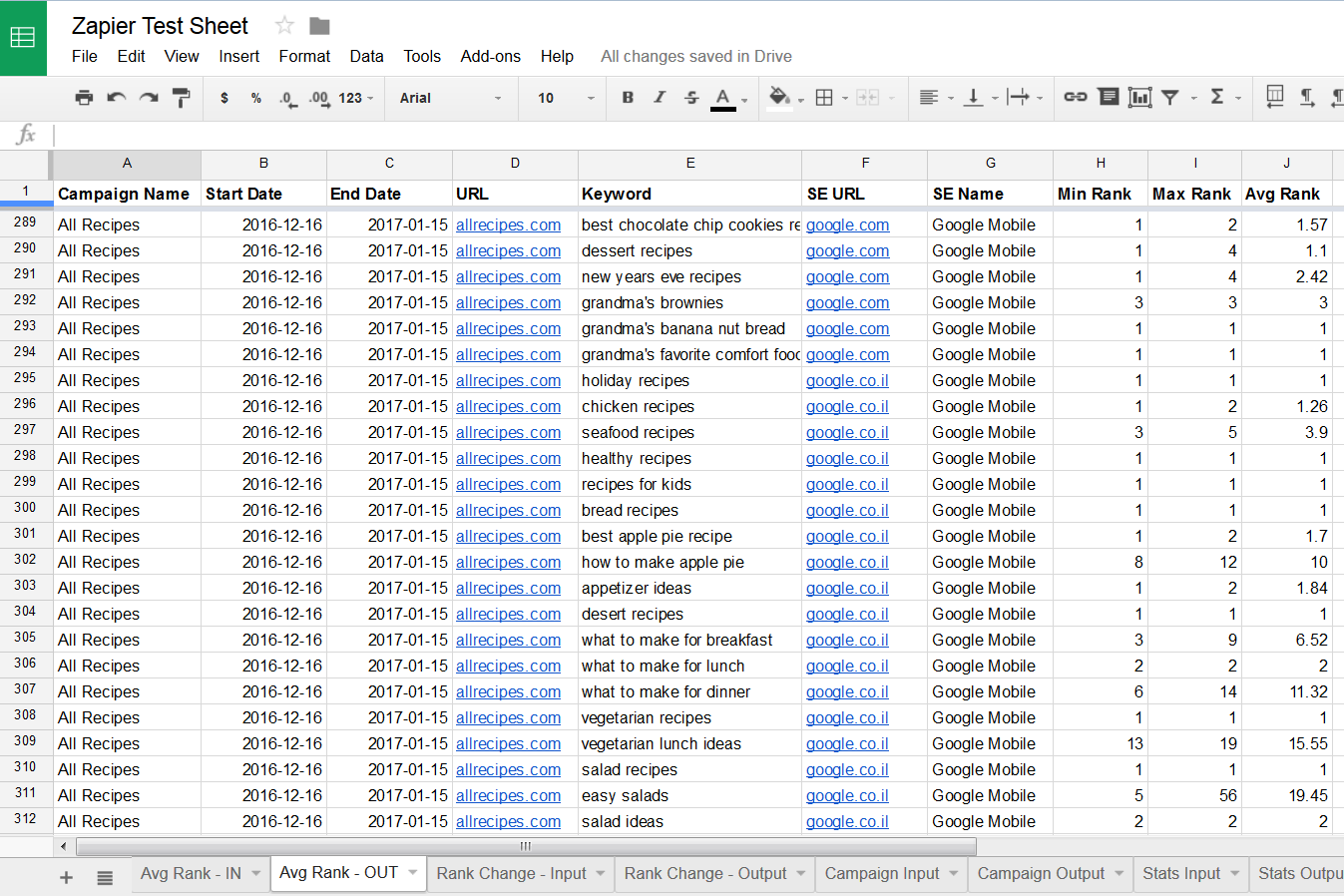Screen dimensions: 1344x896
Task: Open the borders tool
Action: [x=824, y=97]
